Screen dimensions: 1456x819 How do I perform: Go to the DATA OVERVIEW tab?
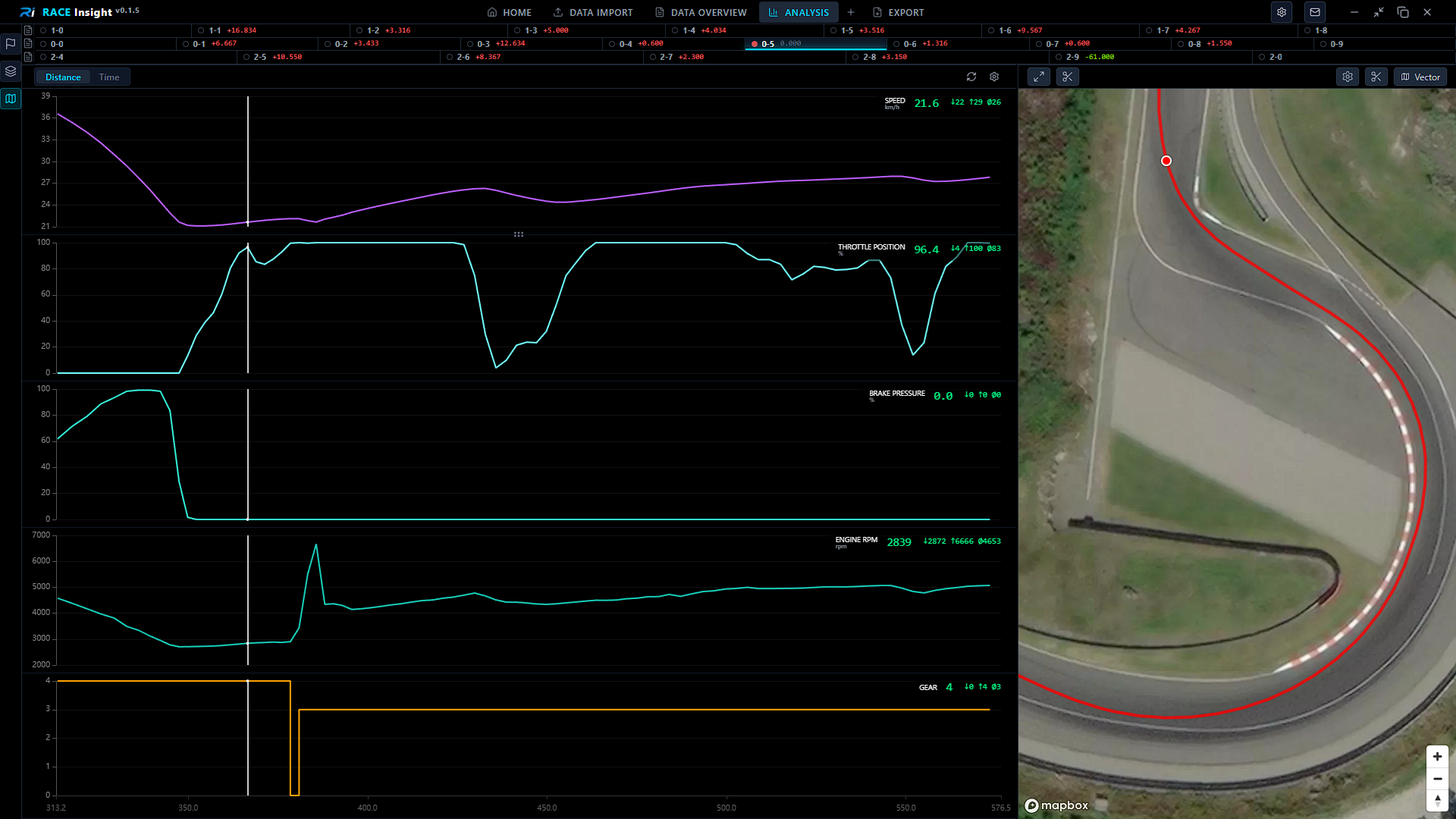701,12
